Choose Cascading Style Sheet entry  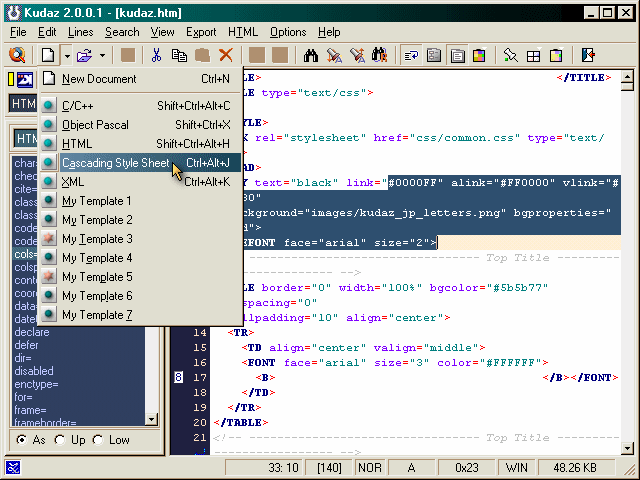[x=140, y=163]
